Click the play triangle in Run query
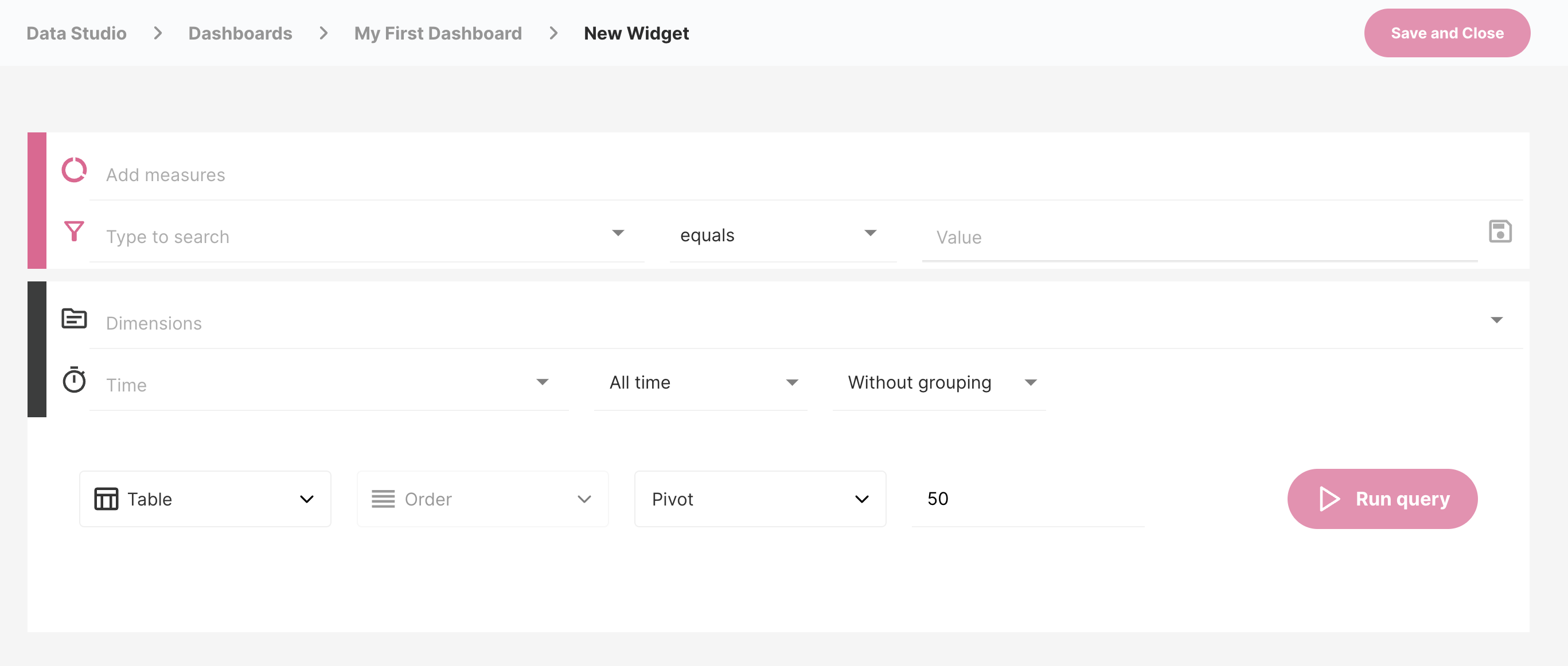The image size is (1568, 666). pyautogui.click(x=1329, y=499)
